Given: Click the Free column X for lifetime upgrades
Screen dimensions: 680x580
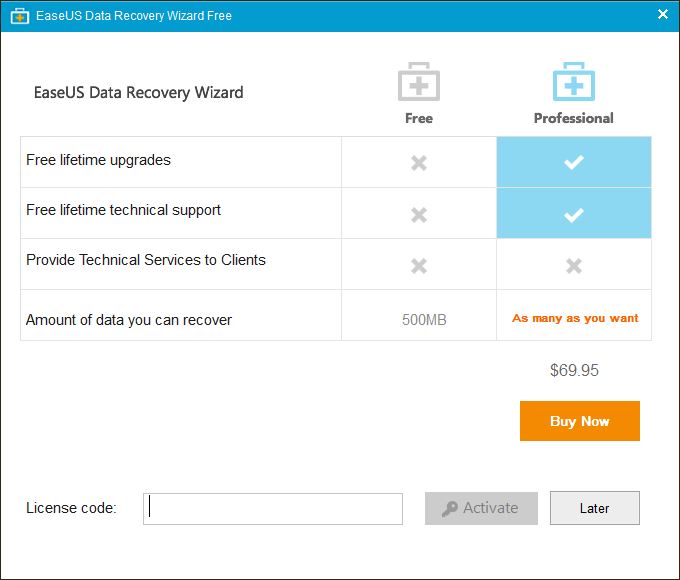Looking at the screenshot, I should coord(419,163).
